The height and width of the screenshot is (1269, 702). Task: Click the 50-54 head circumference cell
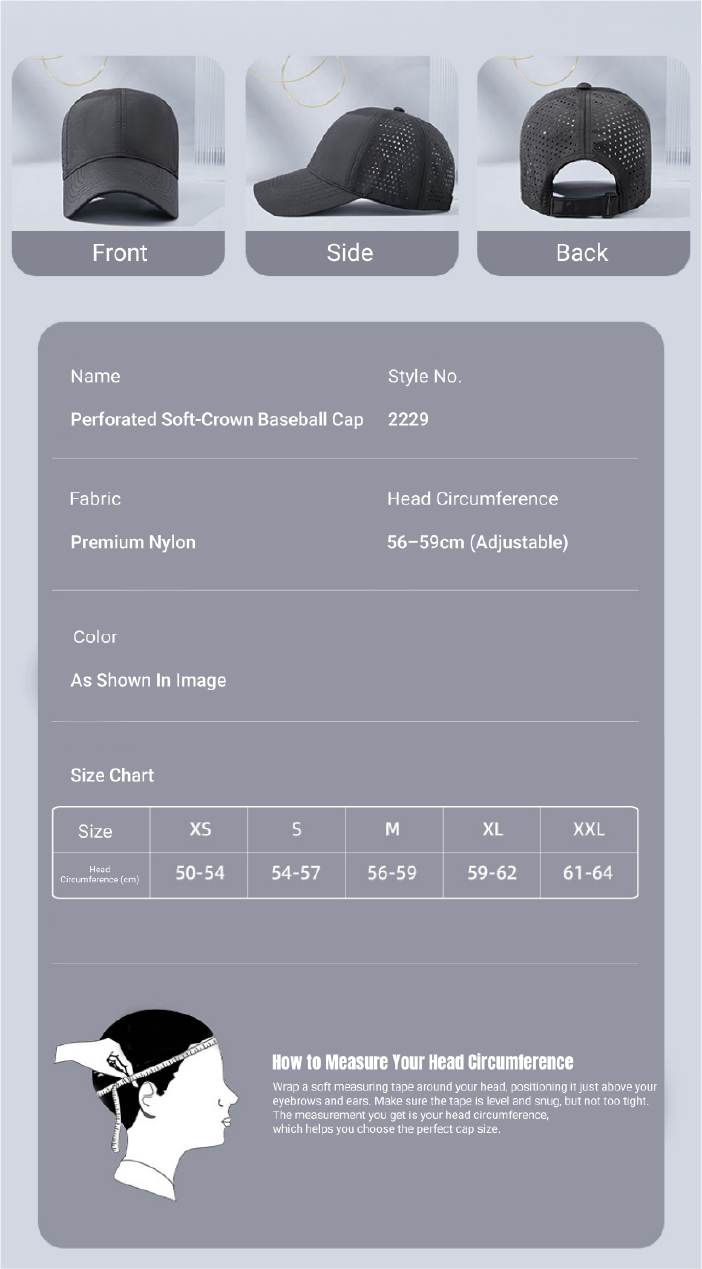pos(200,873)
